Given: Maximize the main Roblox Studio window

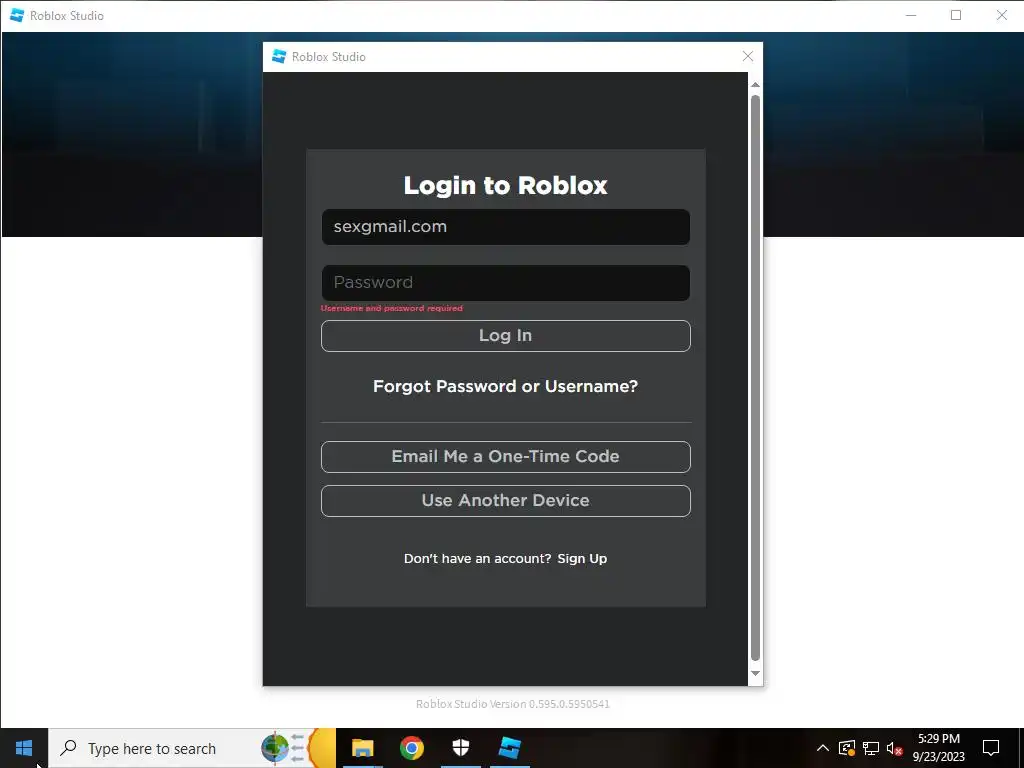Looking at the screenshot, I should pos(956,15).
